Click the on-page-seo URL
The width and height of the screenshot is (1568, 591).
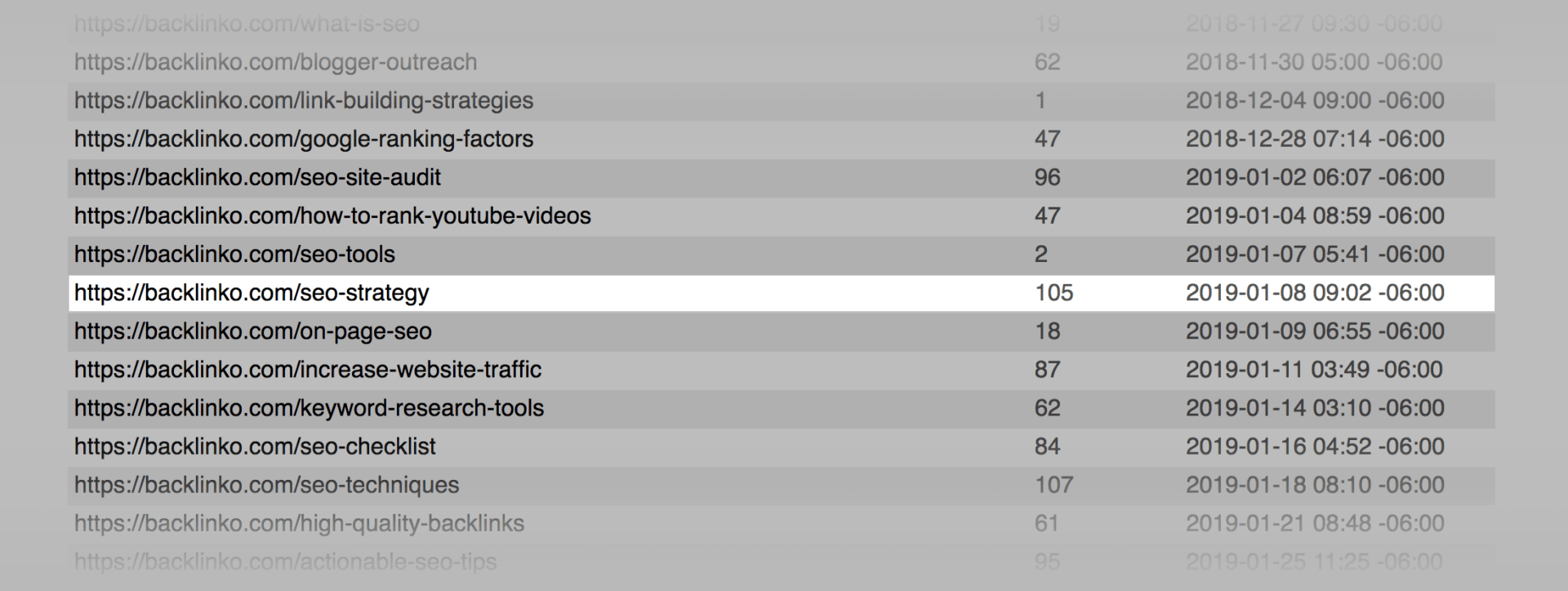(x=253, y=331)
